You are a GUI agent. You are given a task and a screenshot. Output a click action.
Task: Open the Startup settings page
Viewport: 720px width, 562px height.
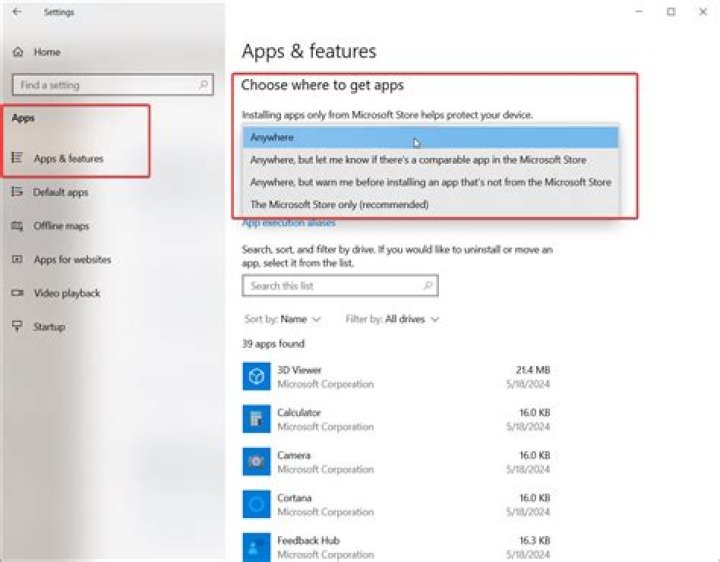tap(49, 327)
